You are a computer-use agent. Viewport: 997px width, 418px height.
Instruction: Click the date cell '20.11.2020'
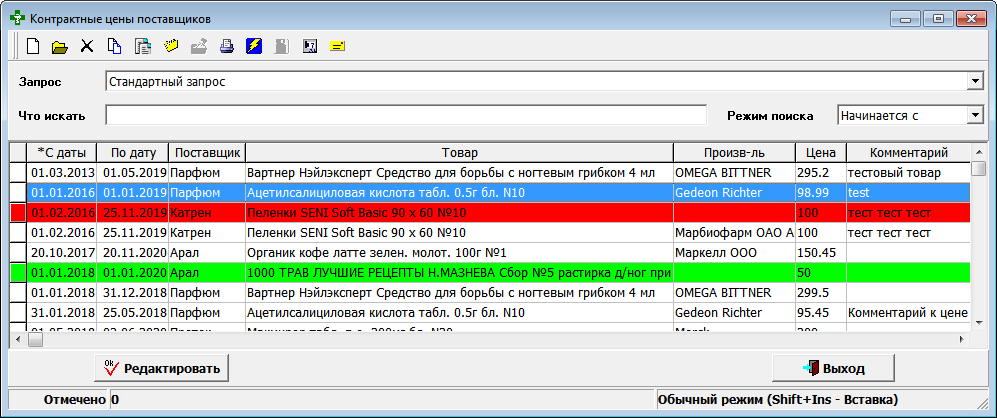(133, 253)
